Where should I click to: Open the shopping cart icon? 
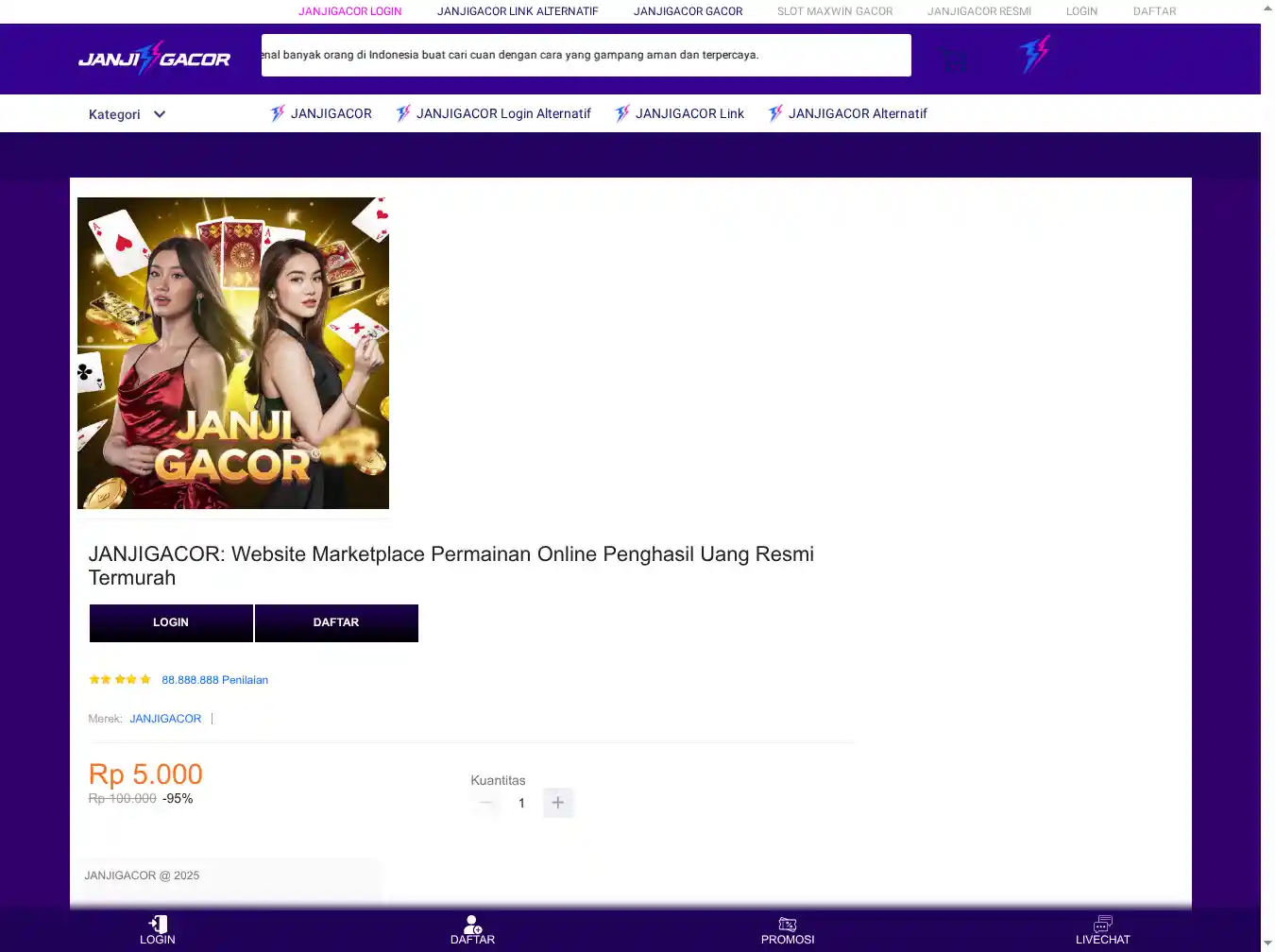click(x=954, y=59)
